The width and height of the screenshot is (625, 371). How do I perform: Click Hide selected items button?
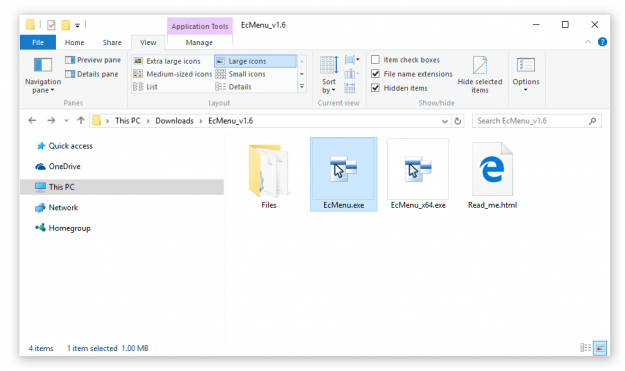click(480, 75)
